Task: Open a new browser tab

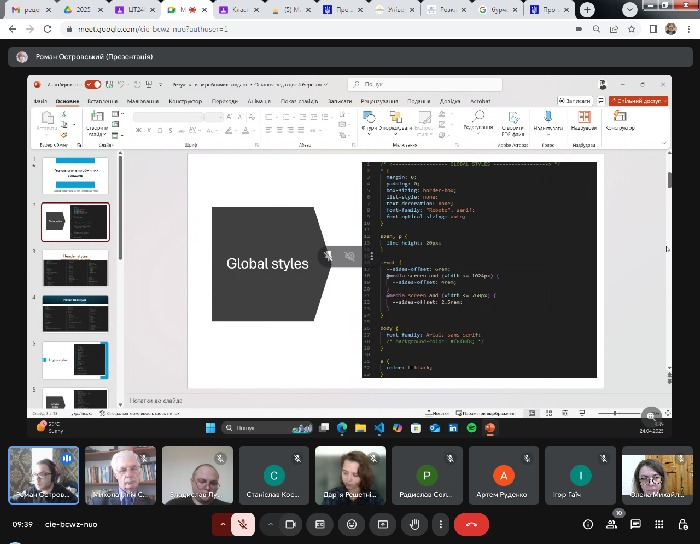Action: click(x=586, y=10)
